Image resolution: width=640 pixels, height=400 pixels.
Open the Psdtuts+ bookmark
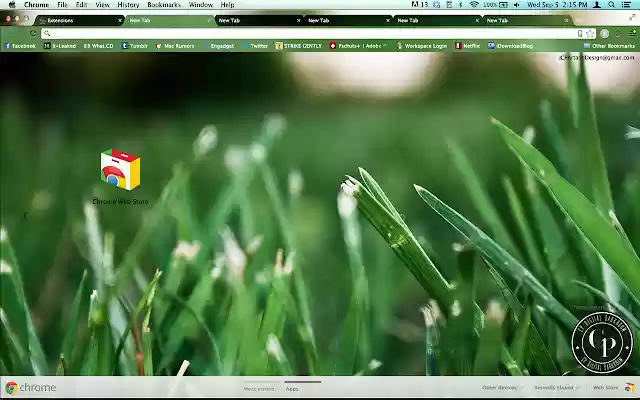click(358, 46)
